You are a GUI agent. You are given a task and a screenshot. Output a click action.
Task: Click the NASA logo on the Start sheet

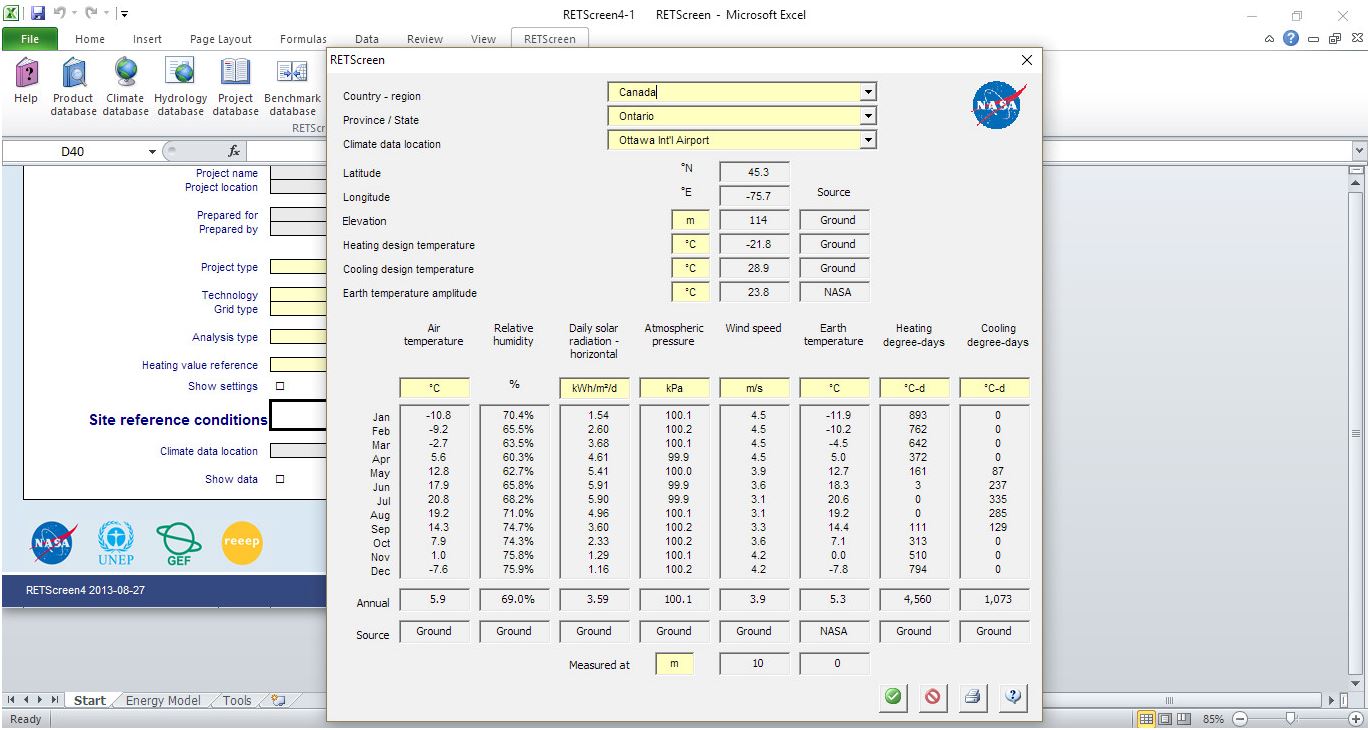coord(54,544)
